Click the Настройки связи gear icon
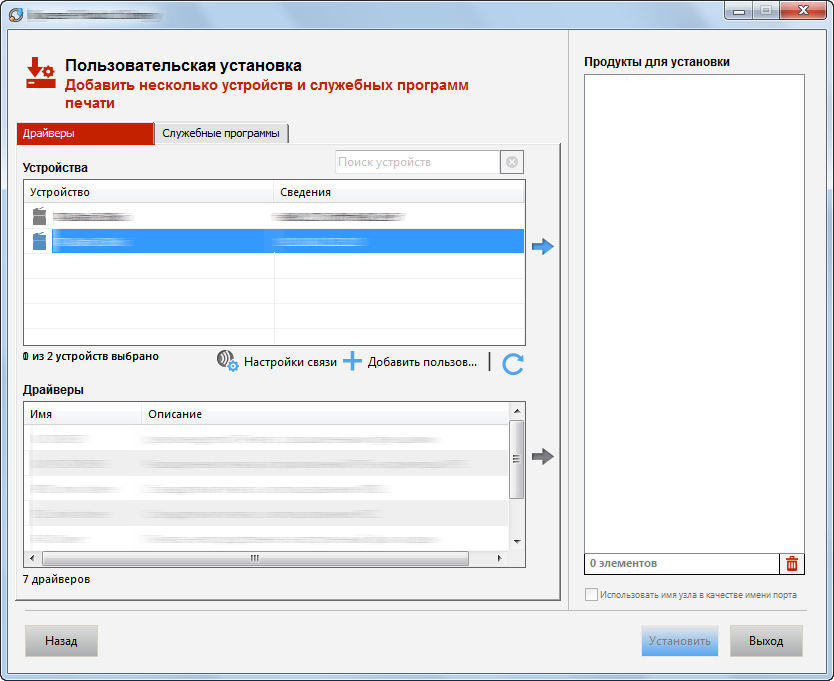The height and width of the screenshot is (681, 834). point(227,361)
